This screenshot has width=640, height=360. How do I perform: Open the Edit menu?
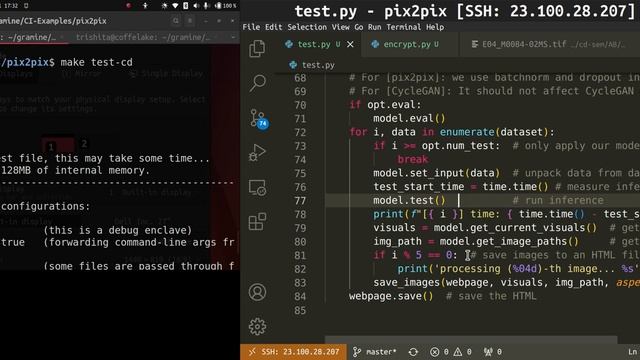pos(273,27)
